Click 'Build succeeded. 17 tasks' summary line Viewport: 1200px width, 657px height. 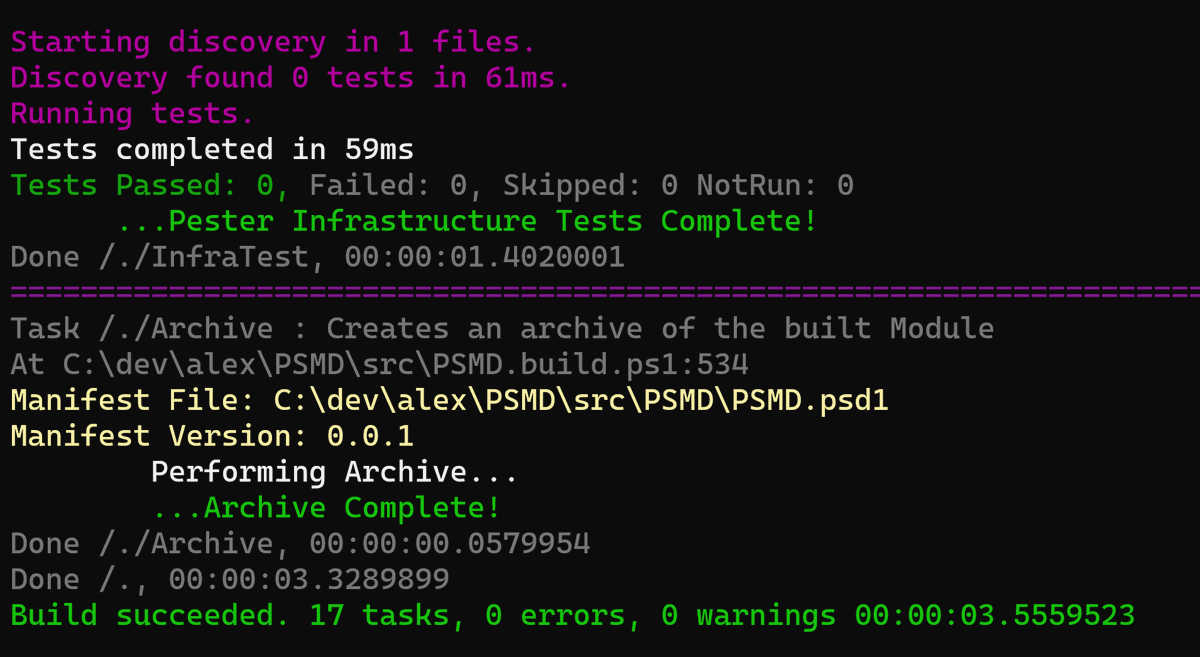[x=572, y=616]
